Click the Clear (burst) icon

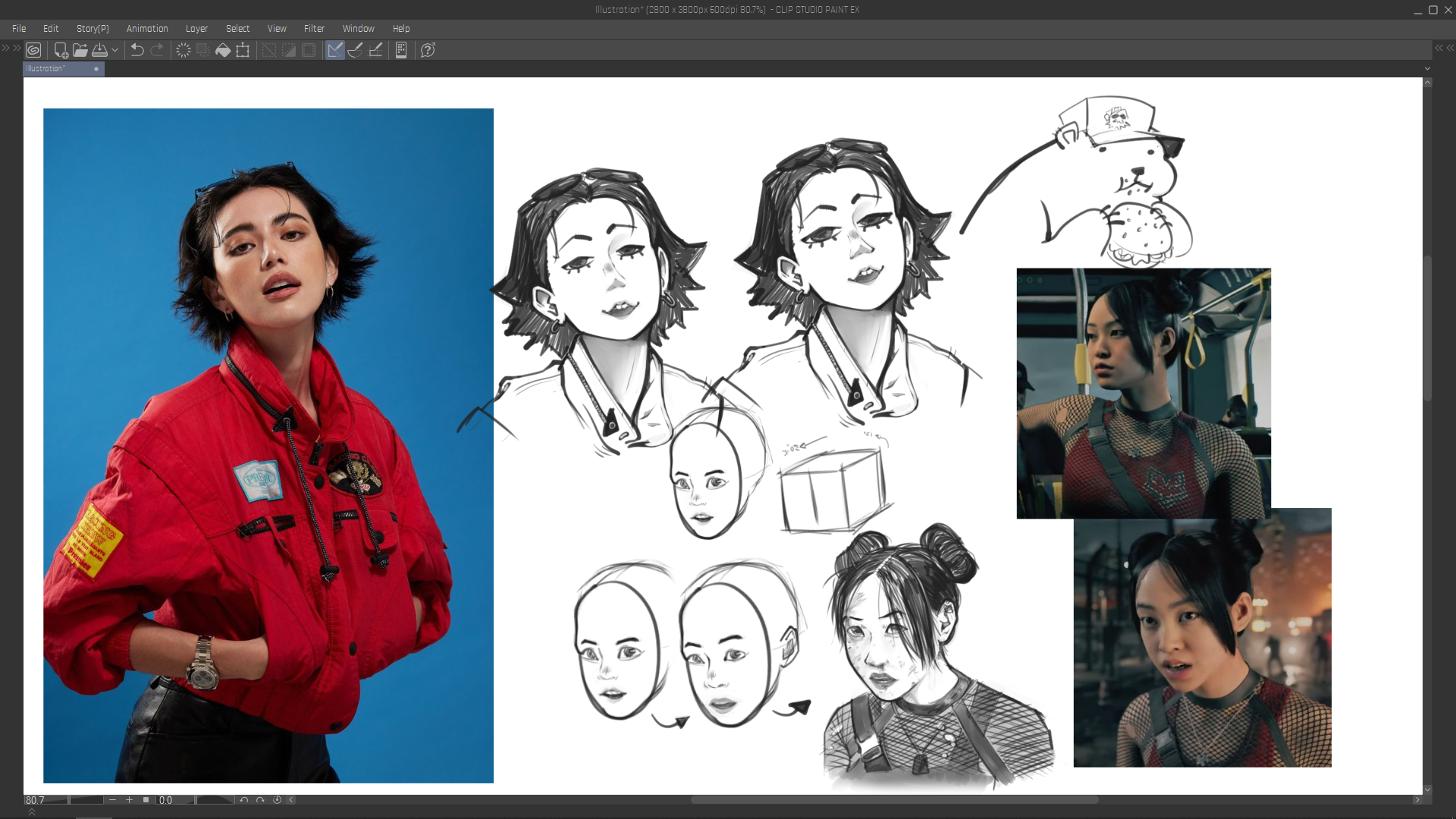[x=184, y=50]
